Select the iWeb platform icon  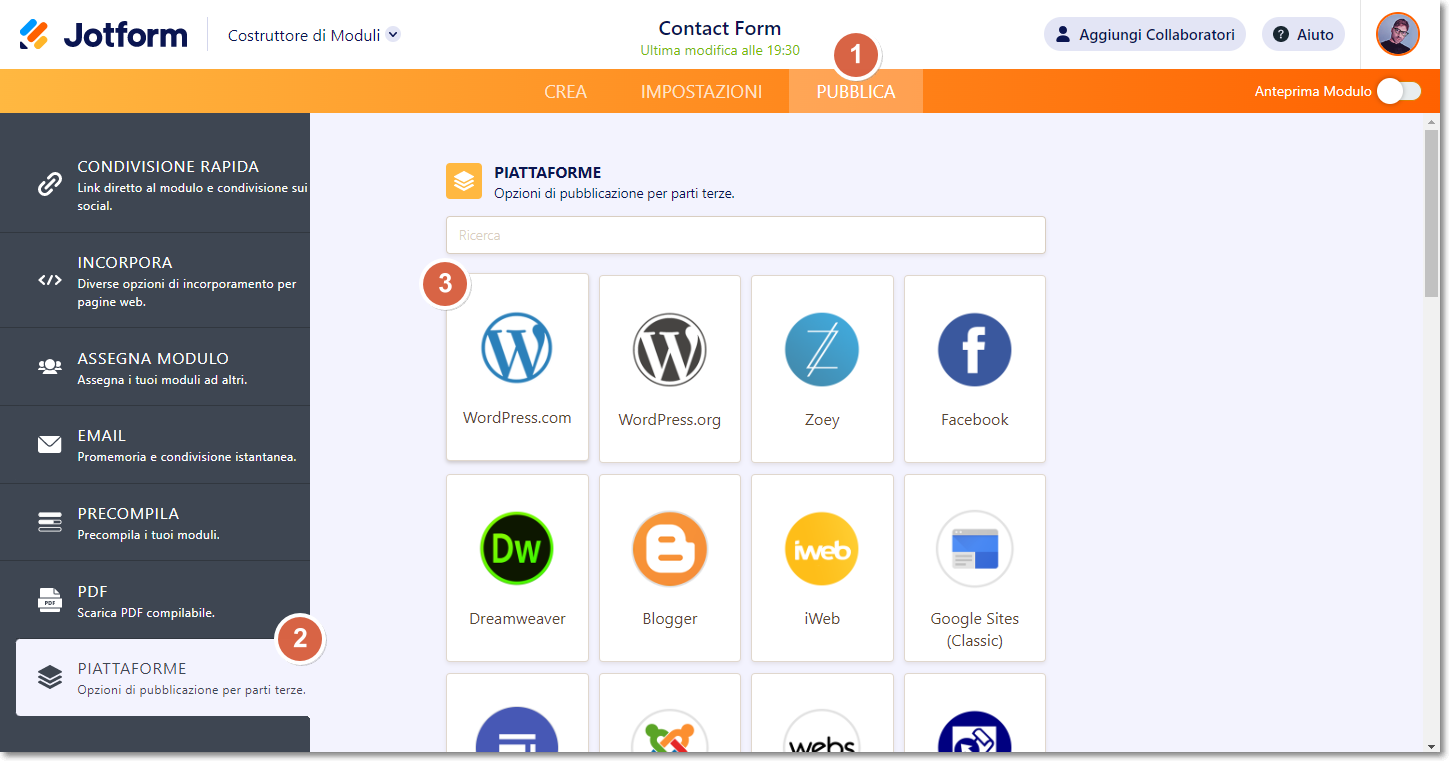point(822,548)
